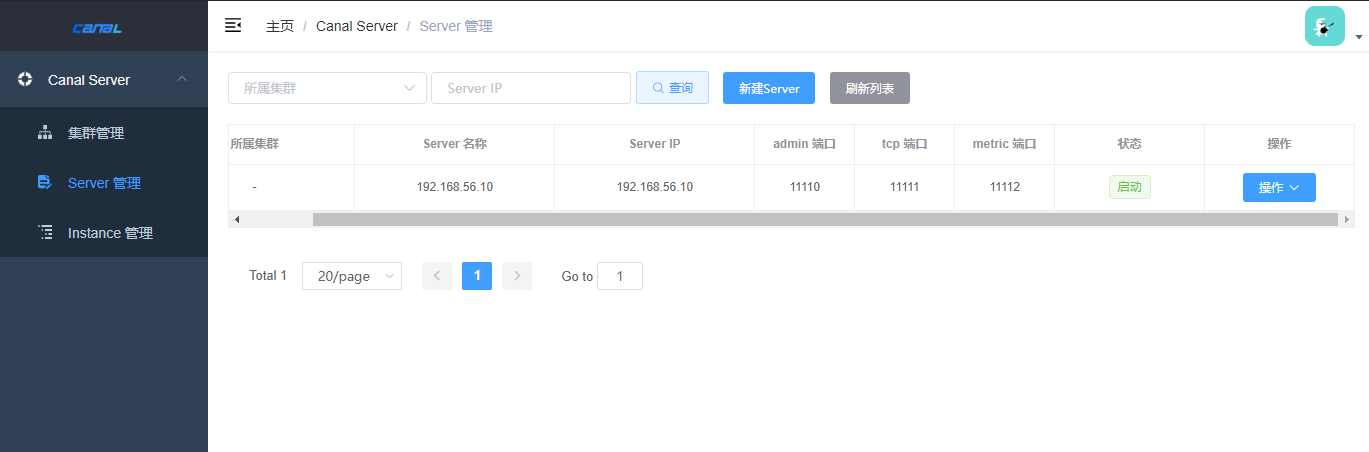The width and height of the screenshot is (1369, 452).
Task: Click Canal Server breadcrumb
Action: click(x=357, y=26)
